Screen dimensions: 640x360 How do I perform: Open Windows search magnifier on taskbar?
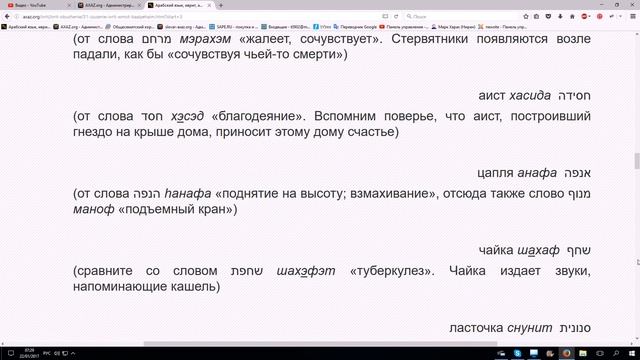616,353
